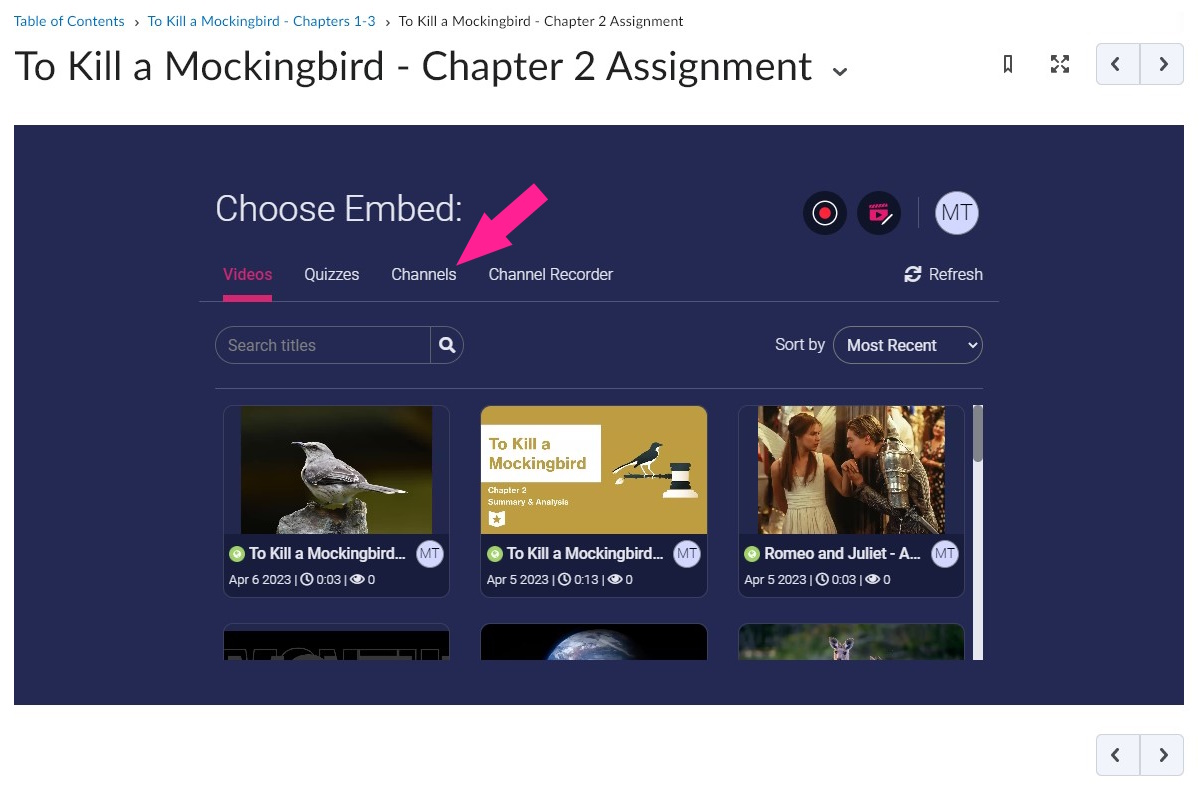The image size is (1201, 786).
Task: Click the Refresh button
Action: tap(943, 274)
